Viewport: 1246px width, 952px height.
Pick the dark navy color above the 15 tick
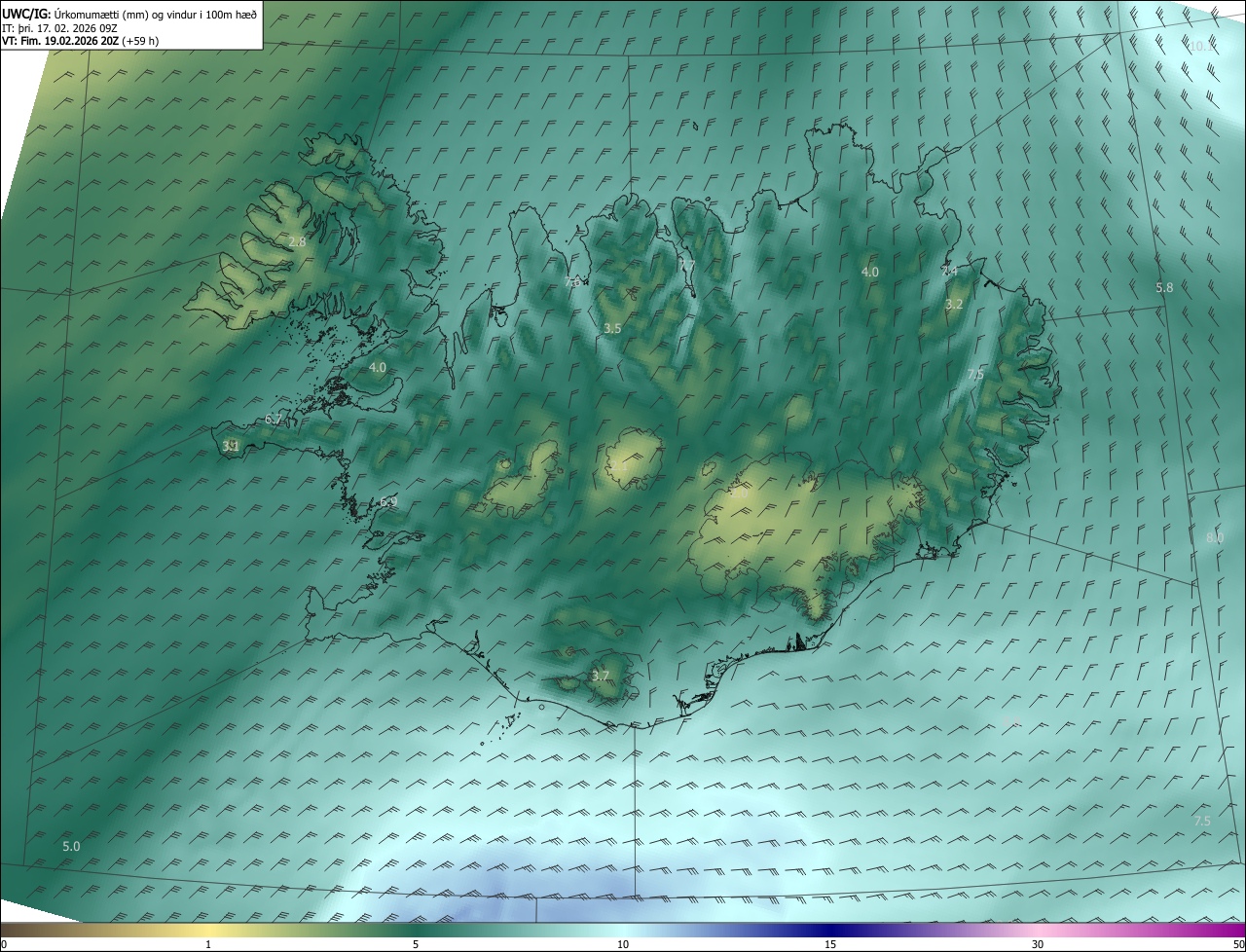(x=830, y=930)
